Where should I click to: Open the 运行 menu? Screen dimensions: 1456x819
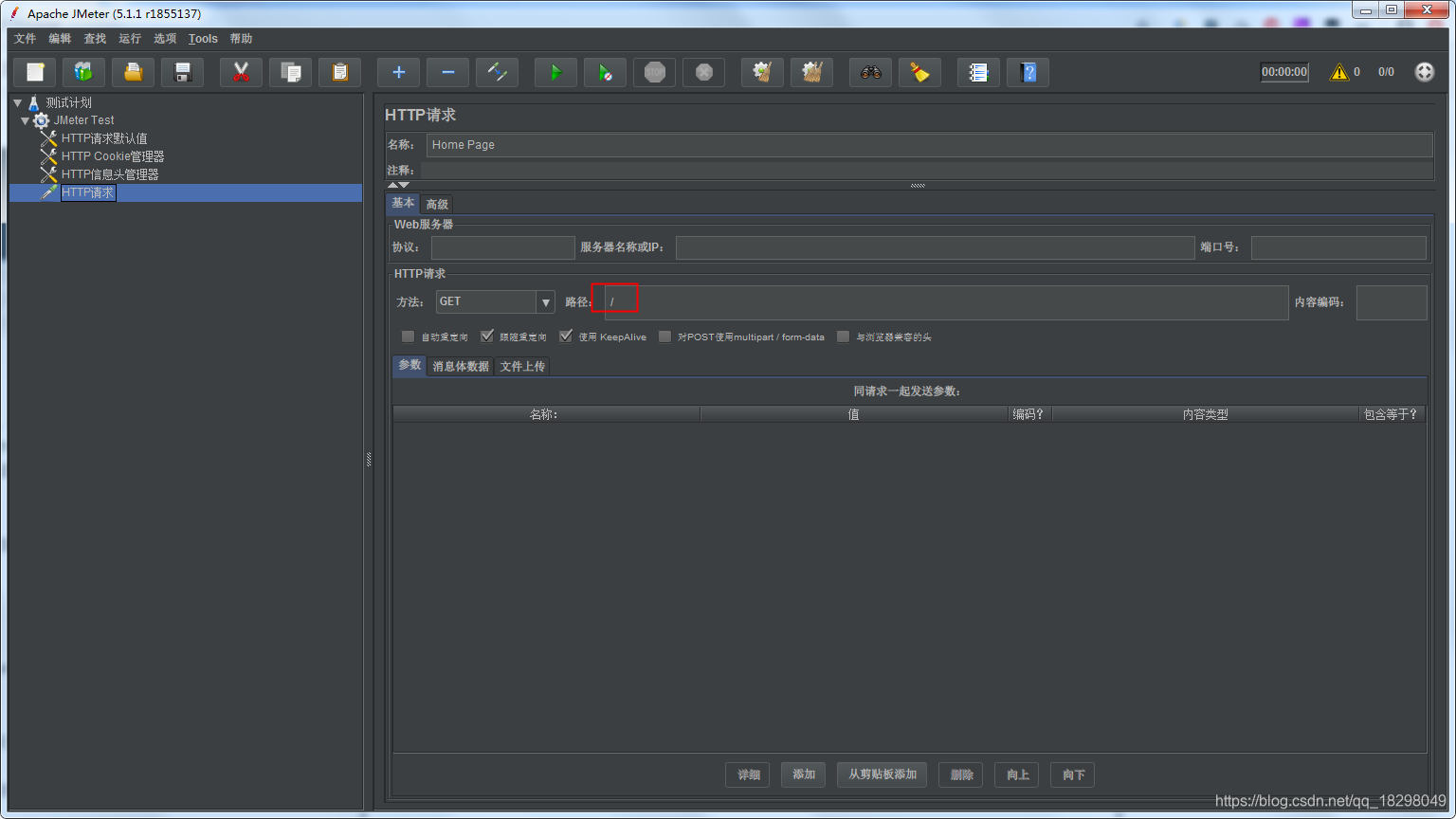[x=130, y=39]
